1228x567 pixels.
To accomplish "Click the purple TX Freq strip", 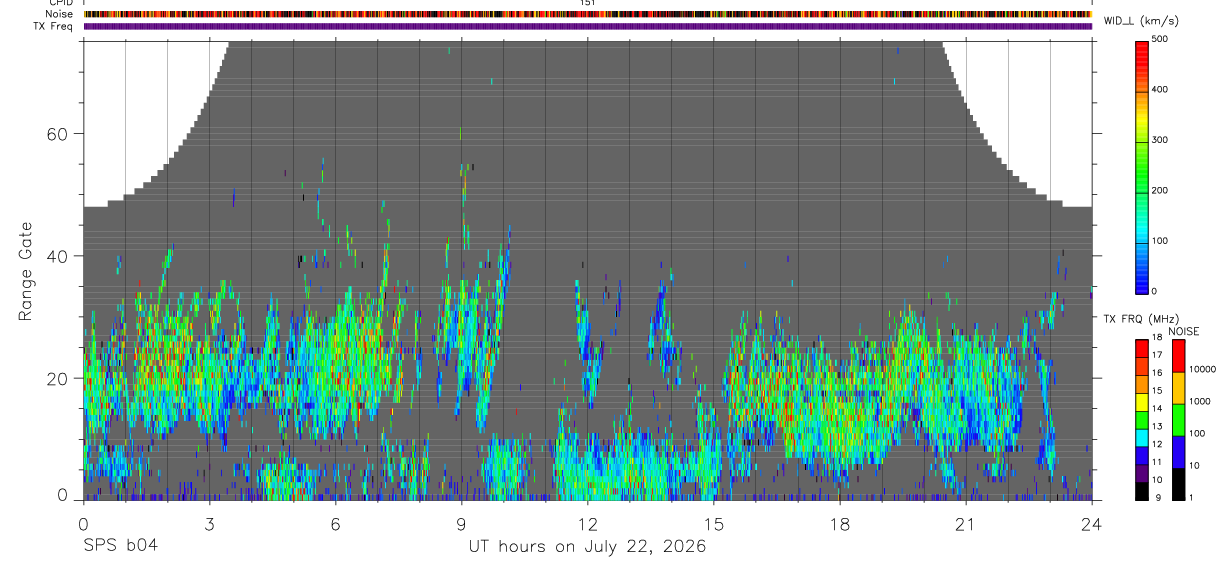I will tap(588, 26).
